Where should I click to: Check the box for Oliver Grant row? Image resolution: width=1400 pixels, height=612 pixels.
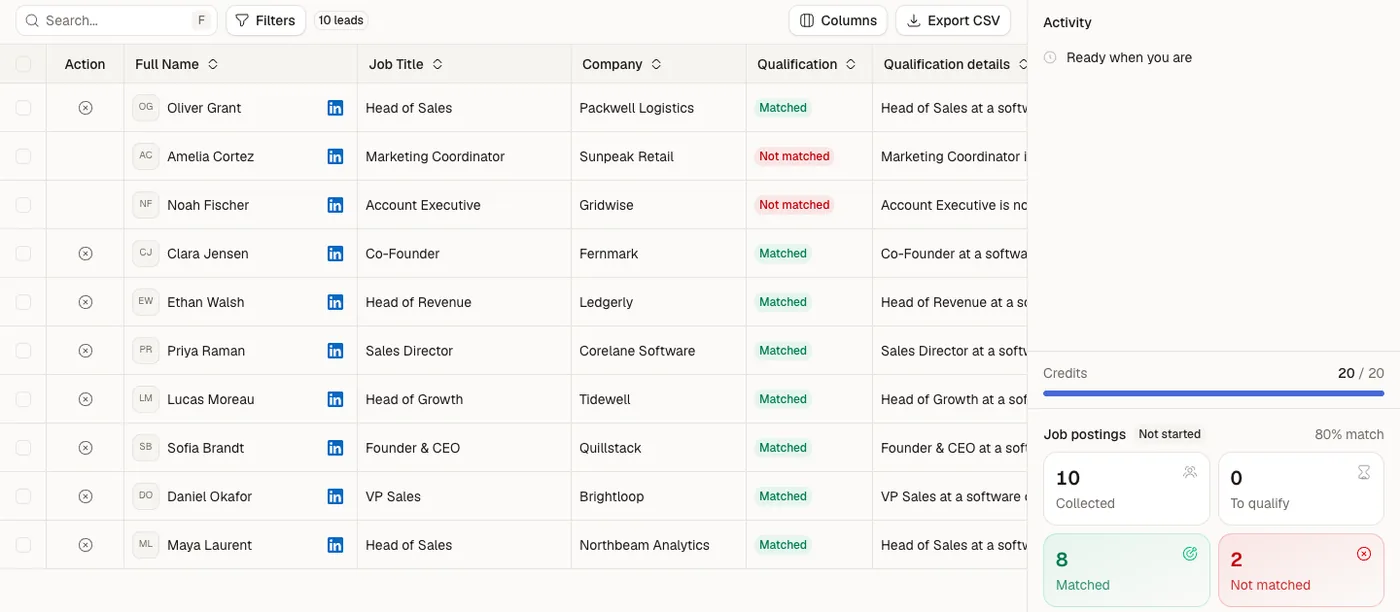(x=23, y=108)
